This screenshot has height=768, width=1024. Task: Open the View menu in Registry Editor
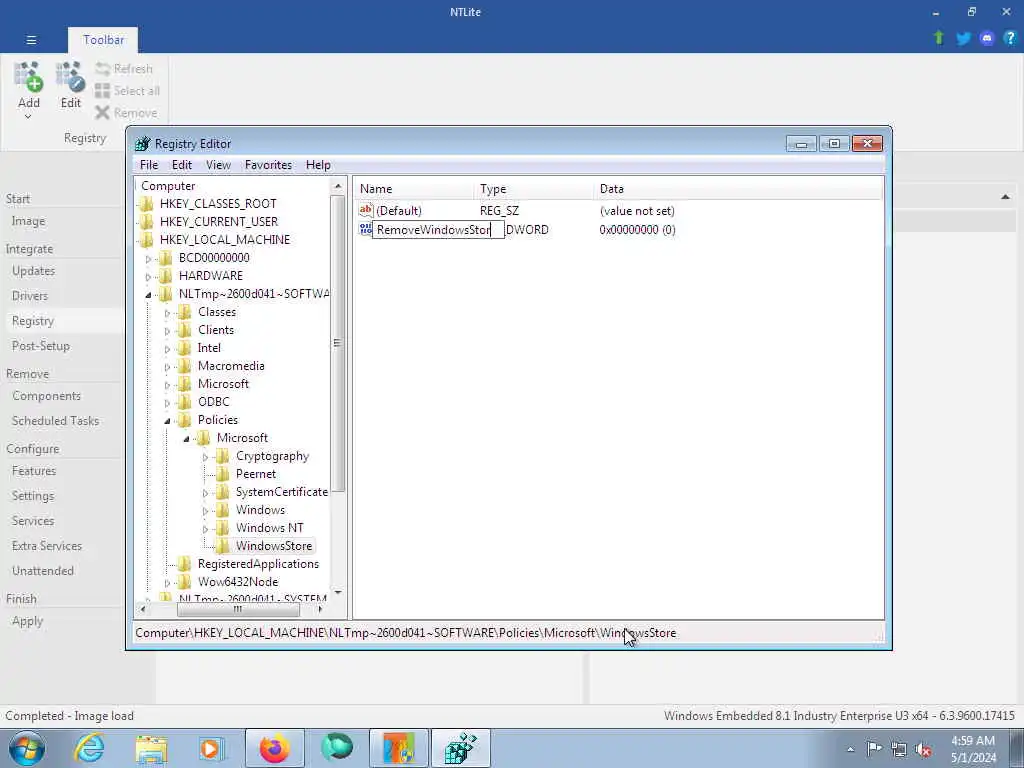(x=218, y=165)
